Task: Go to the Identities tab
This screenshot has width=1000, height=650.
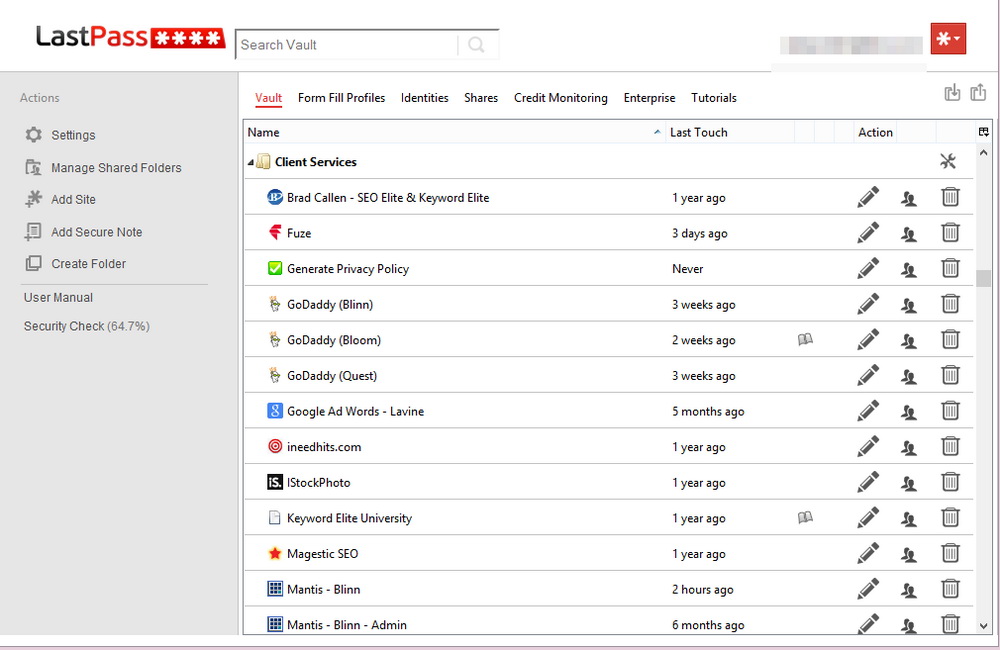Action: tap(425, 98)
